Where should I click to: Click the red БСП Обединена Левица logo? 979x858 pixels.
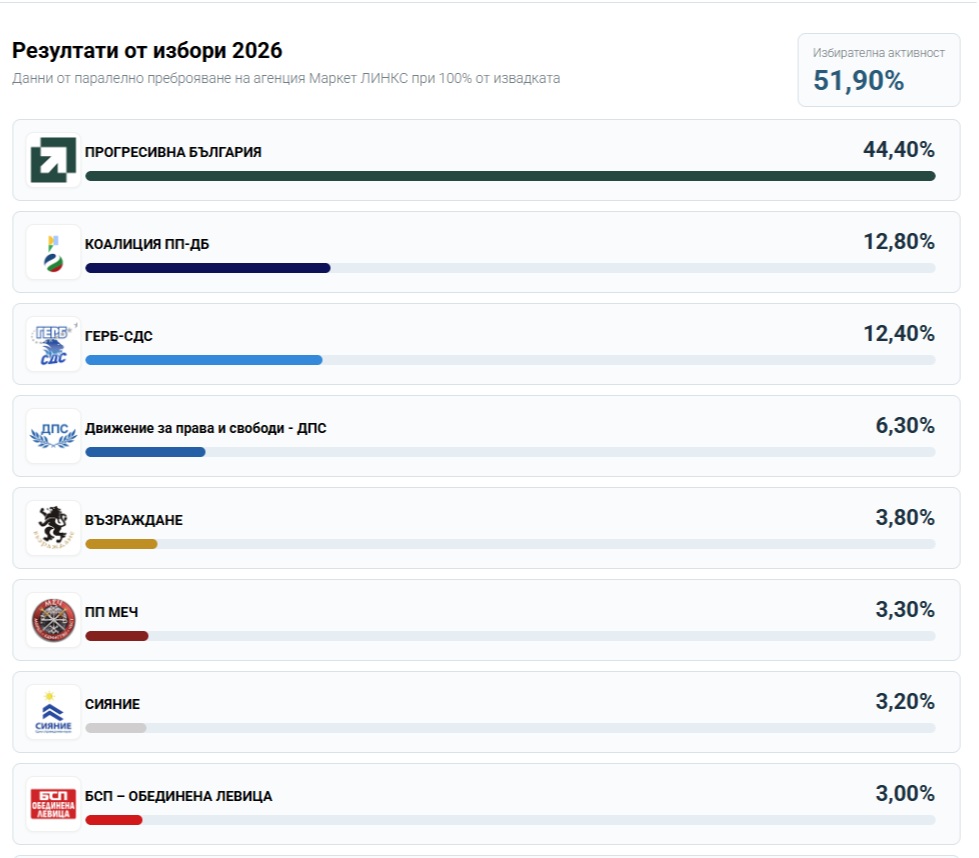pos(53,804)
